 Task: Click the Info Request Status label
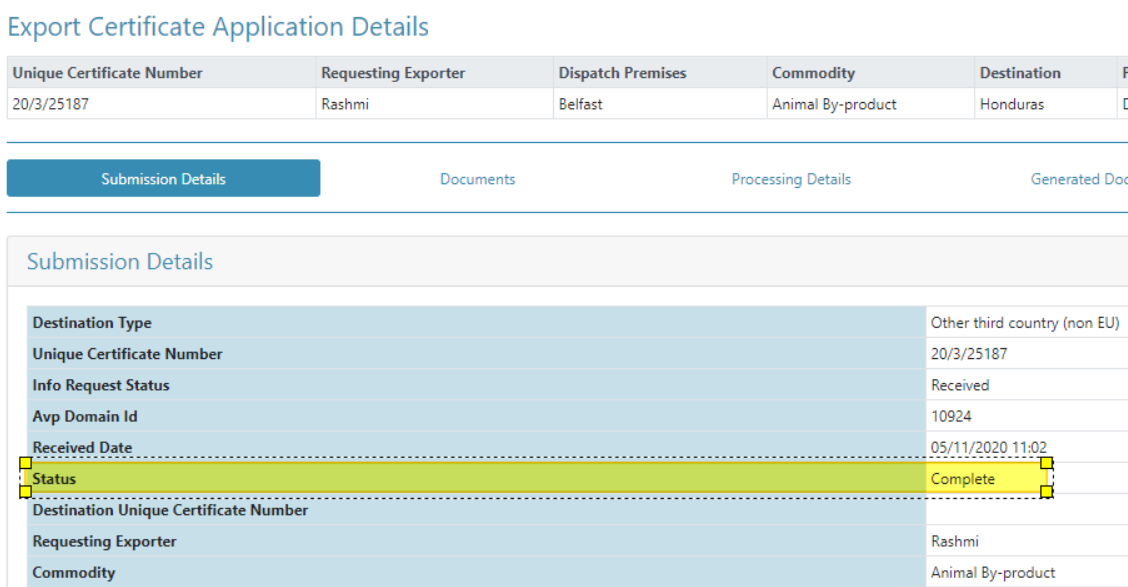tap(101, 385)
